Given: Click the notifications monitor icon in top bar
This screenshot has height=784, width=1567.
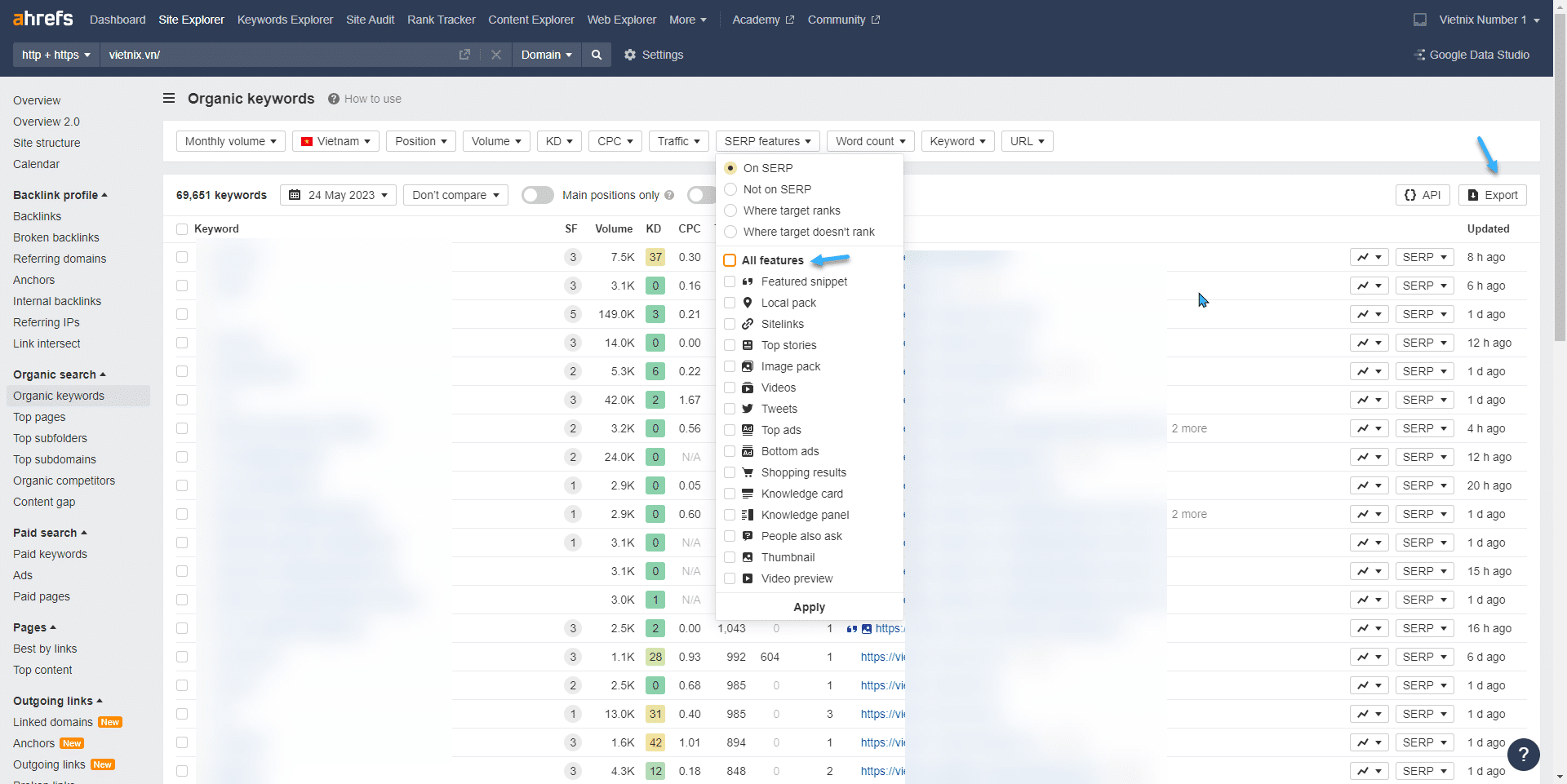Looking at the screenshot, I should pos(1420,20).
